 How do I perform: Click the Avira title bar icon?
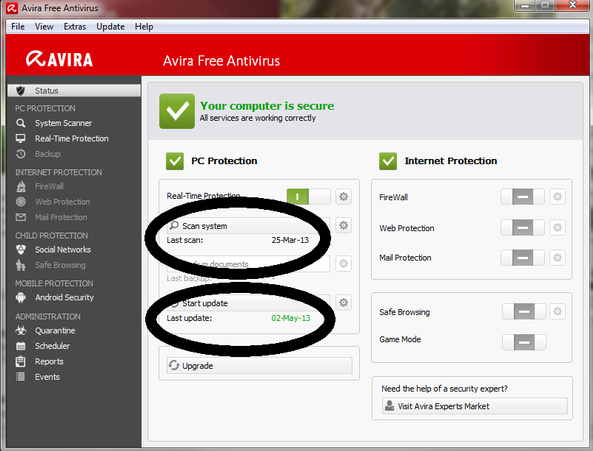12,8
